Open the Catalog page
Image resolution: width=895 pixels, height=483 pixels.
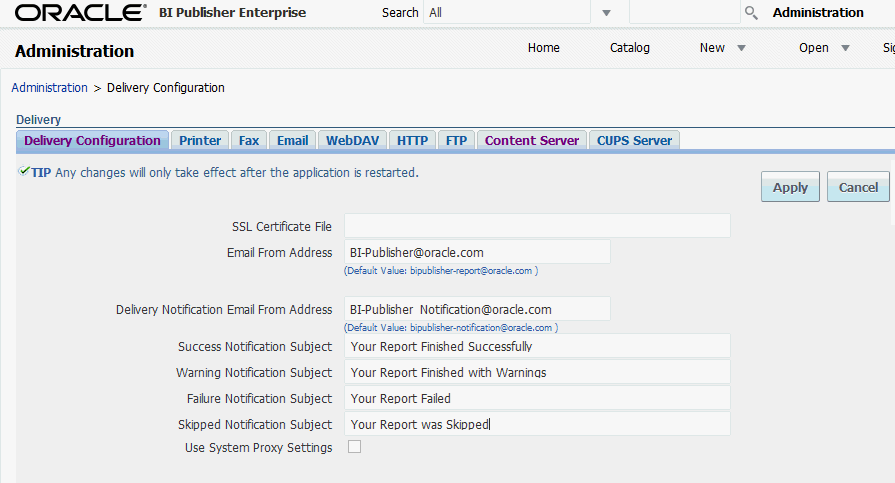click(x=630, y=48)
